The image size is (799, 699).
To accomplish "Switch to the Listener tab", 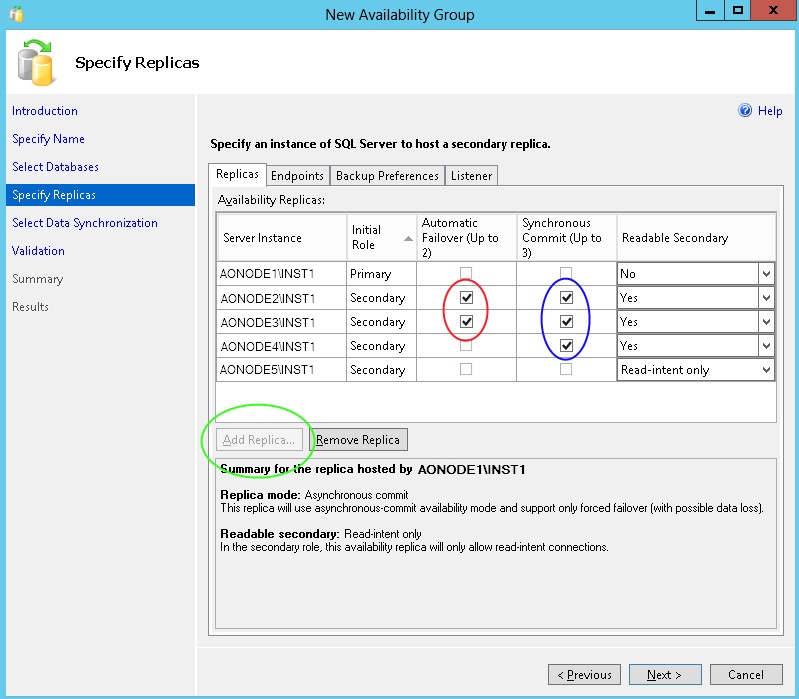I will tap(471, 176).
